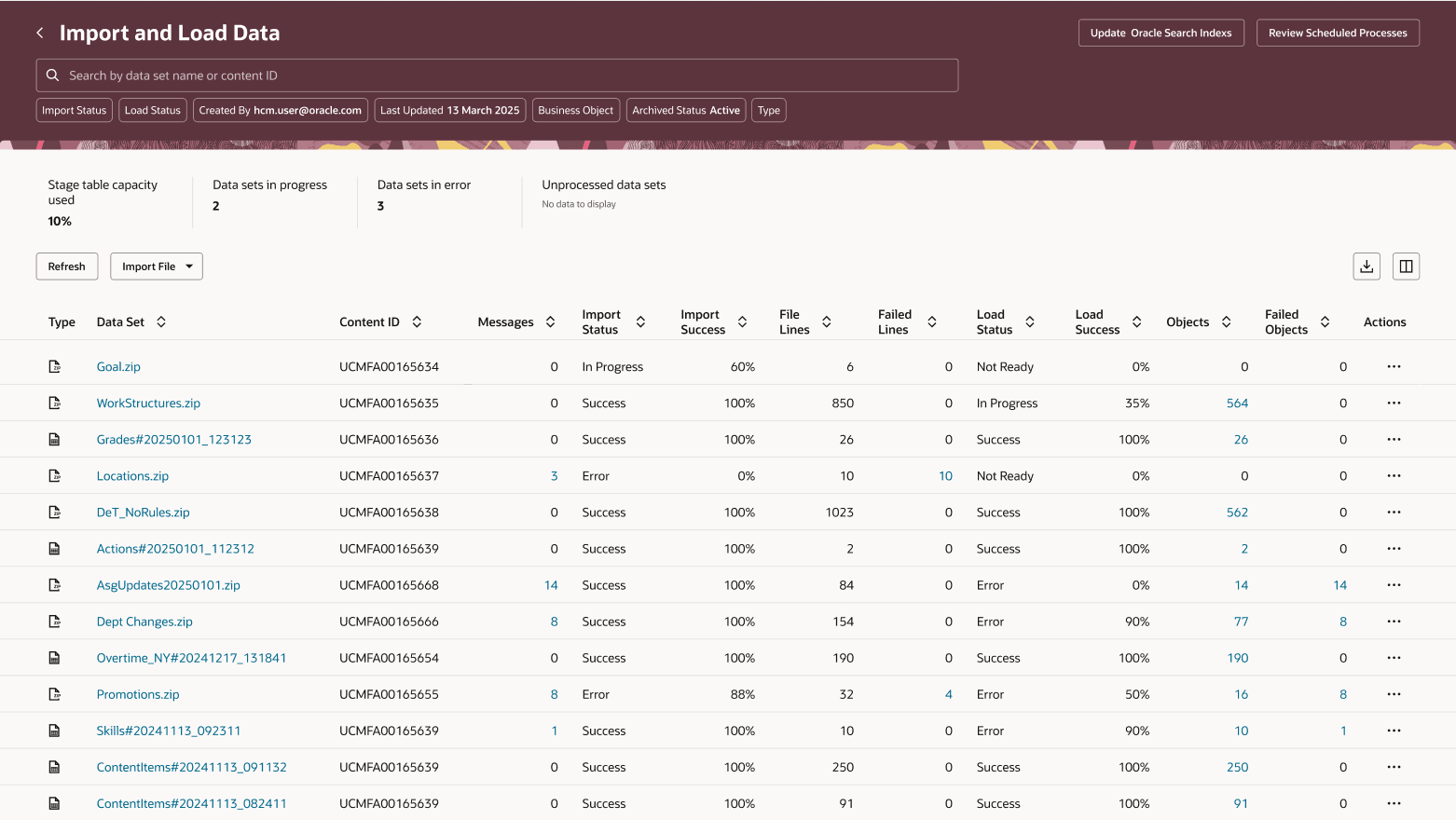Viewport: 1456px width, 820px height.
Task: Toggle the Import Status filter chip
Action: point(74,110)
